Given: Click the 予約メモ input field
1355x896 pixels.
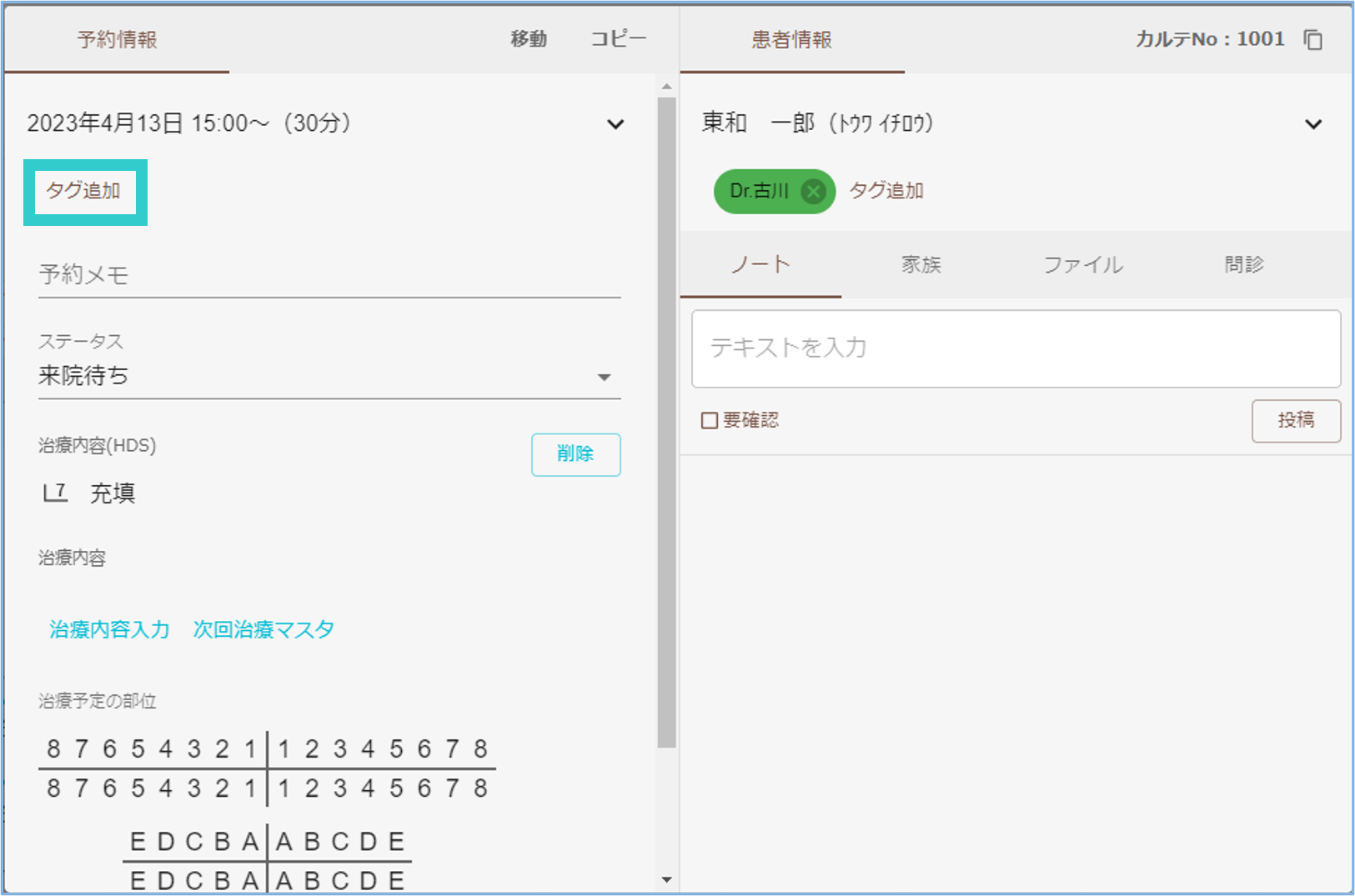Looking at the screenshot, I should (329, 275).
